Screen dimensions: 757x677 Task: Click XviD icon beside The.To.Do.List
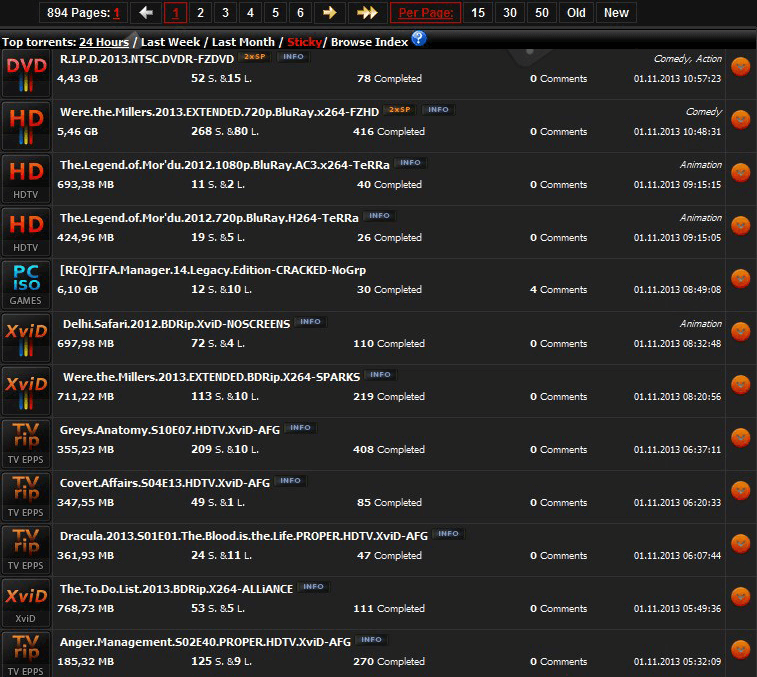(26, 603)
